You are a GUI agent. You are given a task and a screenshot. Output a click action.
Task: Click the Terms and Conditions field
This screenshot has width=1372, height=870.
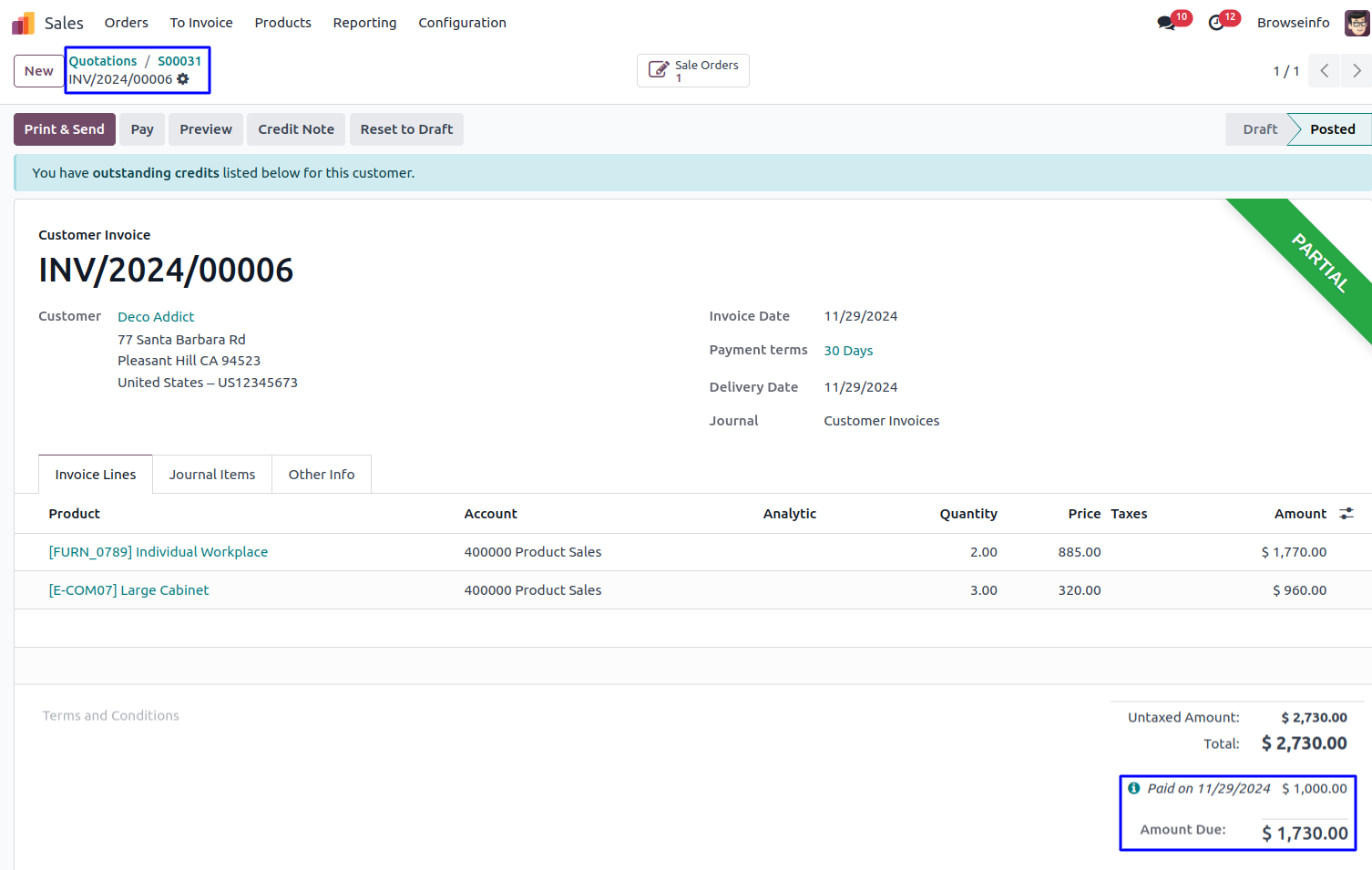111,716
